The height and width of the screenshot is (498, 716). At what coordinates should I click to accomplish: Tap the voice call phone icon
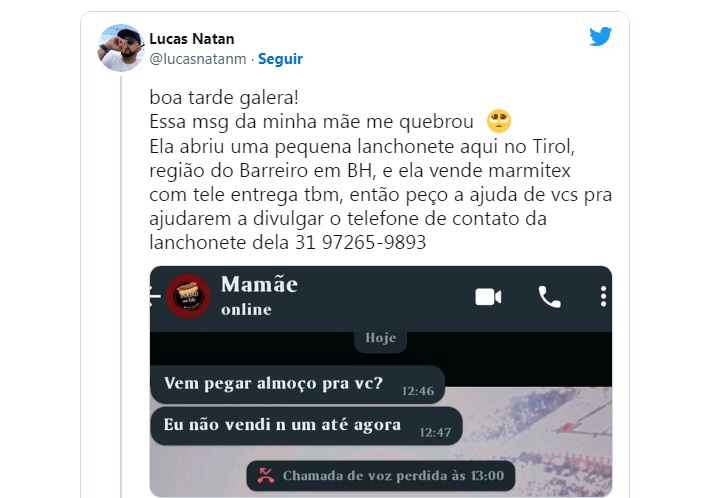coord(549,297)
